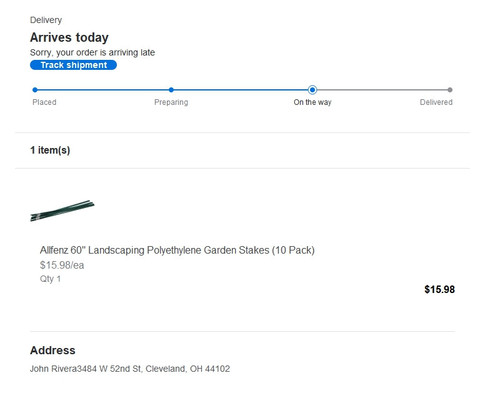Select the Preparing progress dot
Viewport: 500px width, 416px height.
171,90
